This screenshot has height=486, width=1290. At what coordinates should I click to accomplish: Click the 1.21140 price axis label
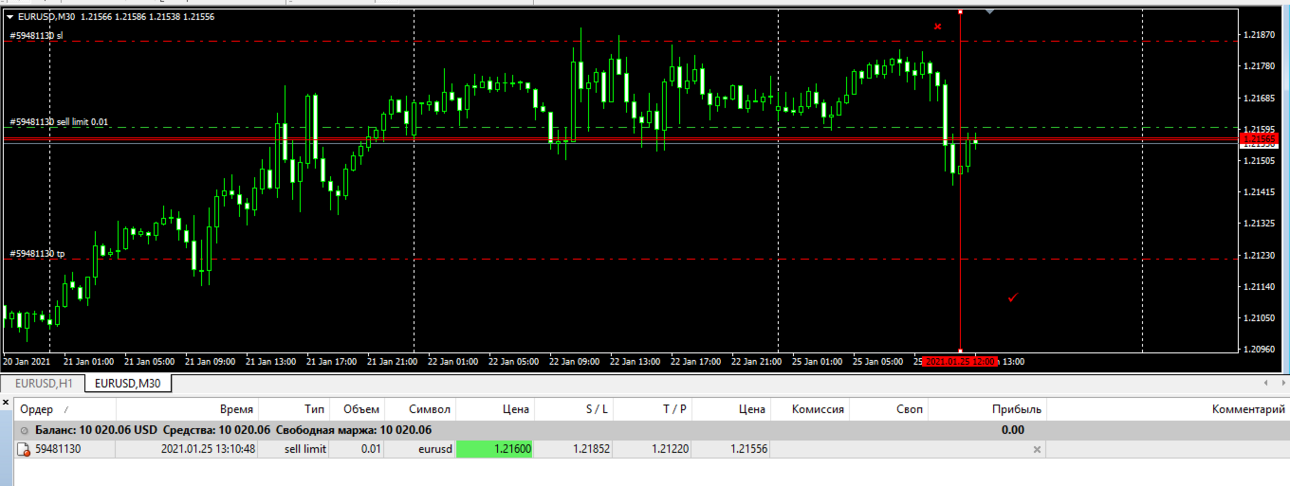pos(1258,287)
